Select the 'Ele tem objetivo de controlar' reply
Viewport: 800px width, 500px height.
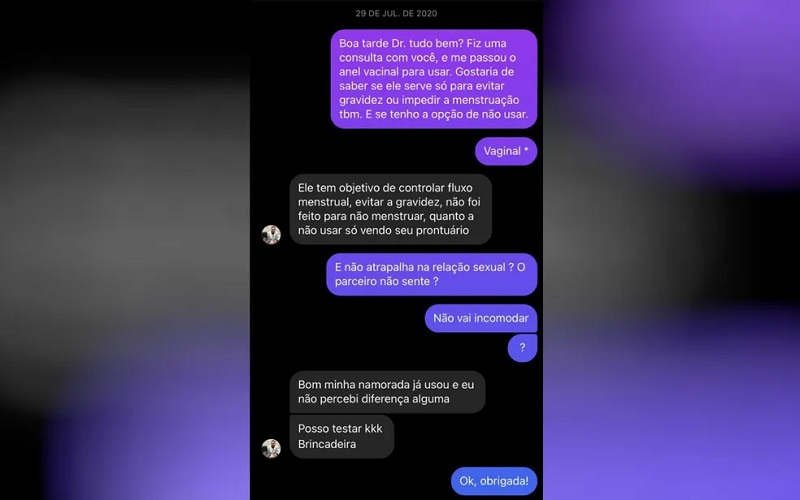click(390, 209)
